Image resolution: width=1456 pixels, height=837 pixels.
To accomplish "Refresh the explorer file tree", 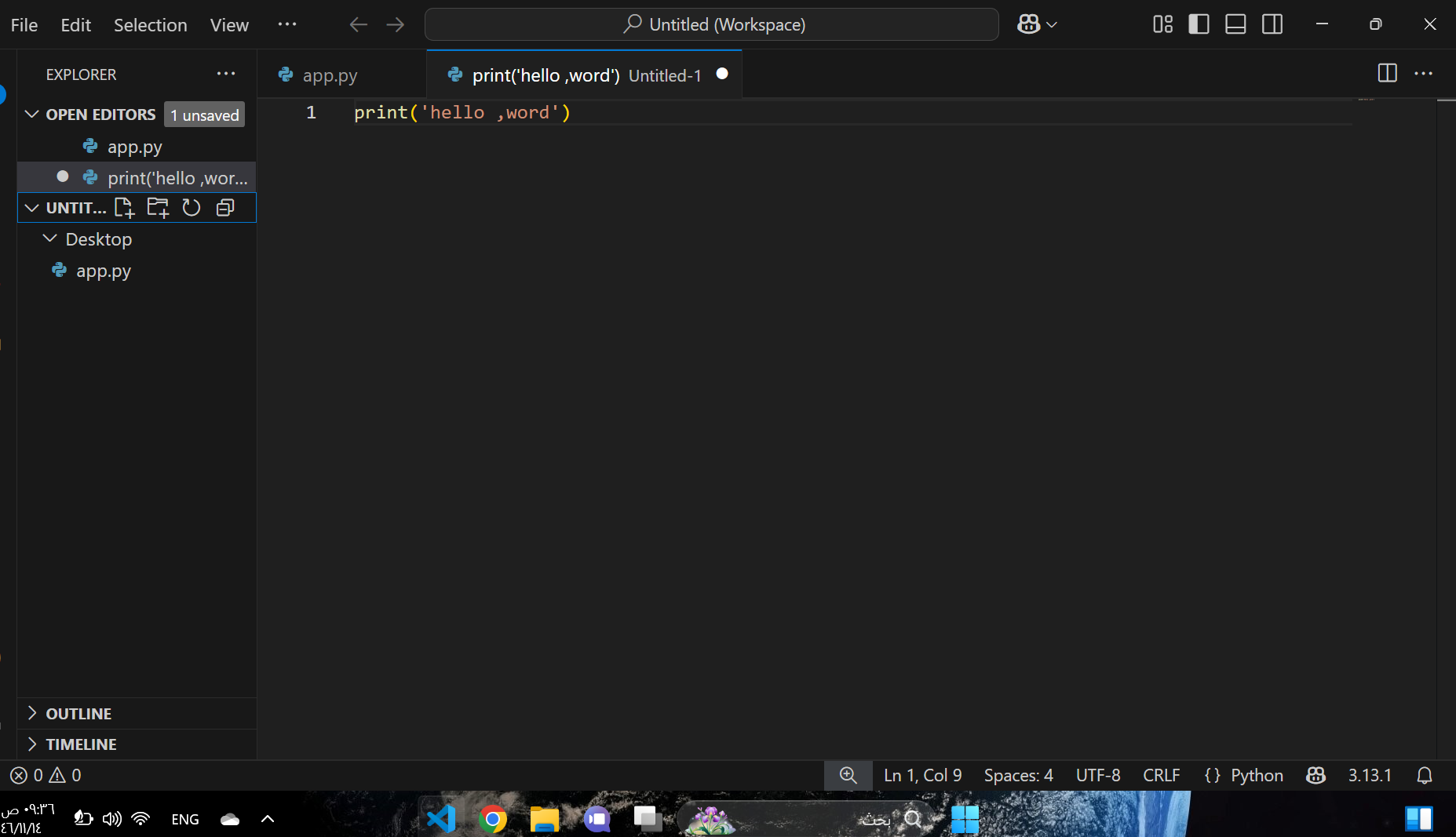I will 192,208.
